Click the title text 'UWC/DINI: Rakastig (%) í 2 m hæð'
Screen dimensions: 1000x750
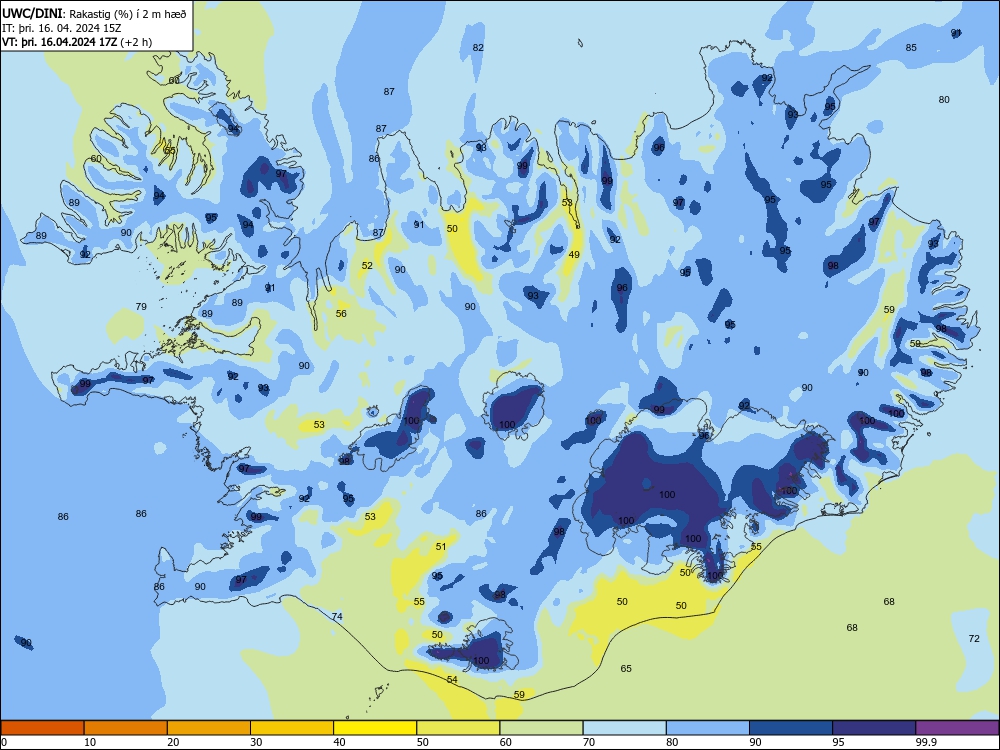[x=94, y=13]
